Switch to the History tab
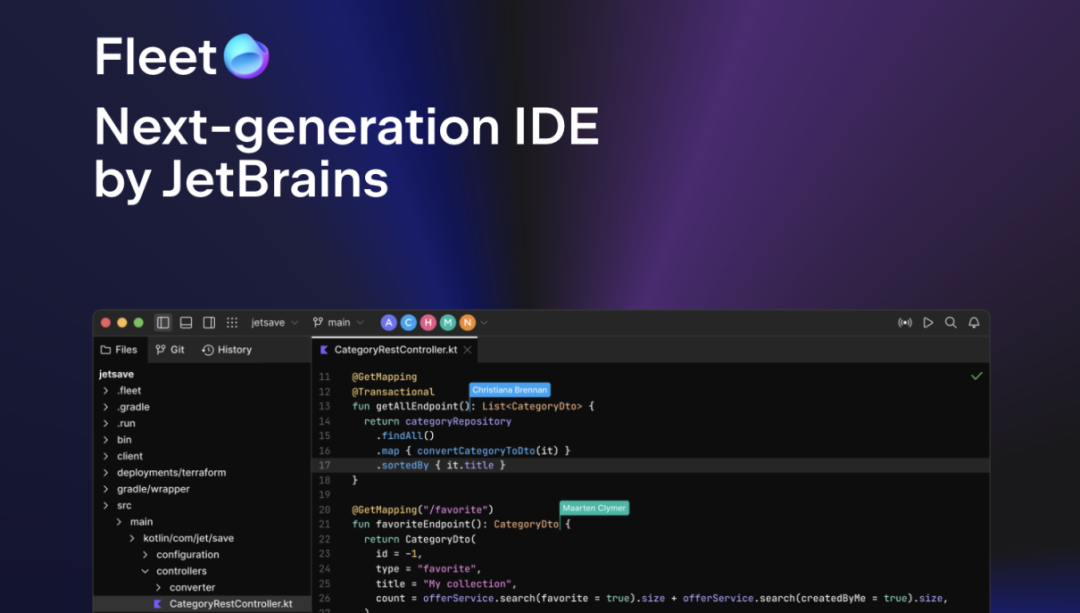The height and width of the screenshot is (613, 1080). tap(227, 350)
